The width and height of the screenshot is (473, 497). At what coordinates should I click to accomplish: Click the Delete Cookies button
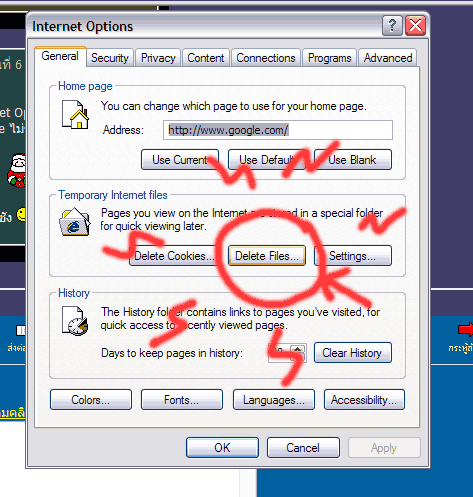(173, 256)
